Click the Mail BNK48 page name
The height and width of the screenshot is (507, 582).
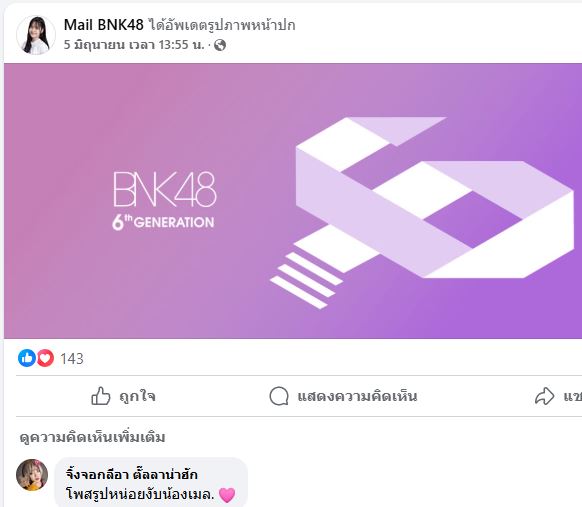pyautogui.click(x=104, y=25)
